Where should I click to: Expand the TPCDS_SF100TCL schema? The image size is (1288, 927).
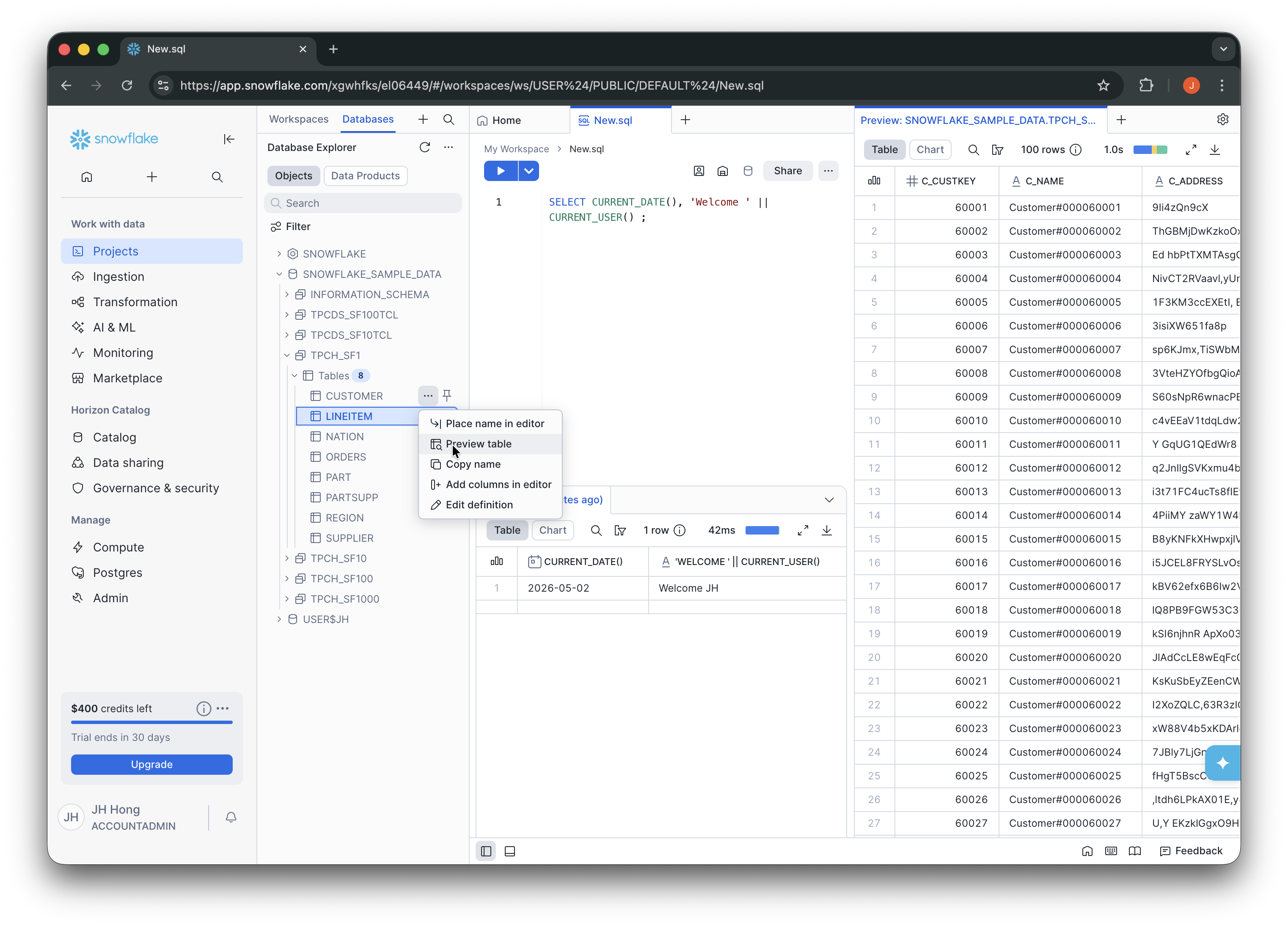tap(287, 315)
